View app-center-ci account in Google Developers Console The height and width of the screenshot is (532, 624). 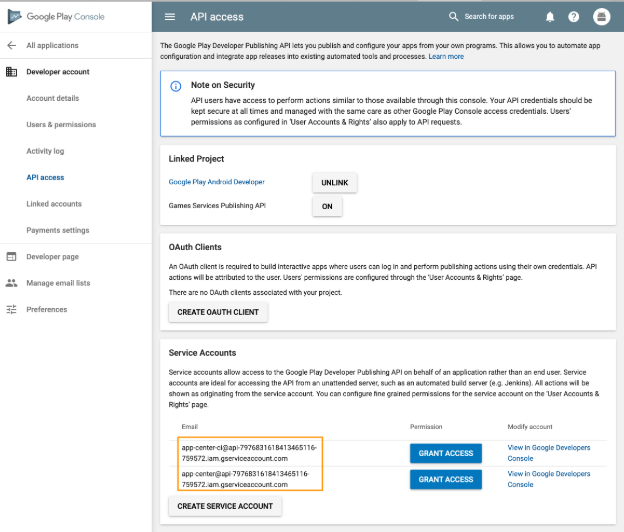tap(548, 453)
